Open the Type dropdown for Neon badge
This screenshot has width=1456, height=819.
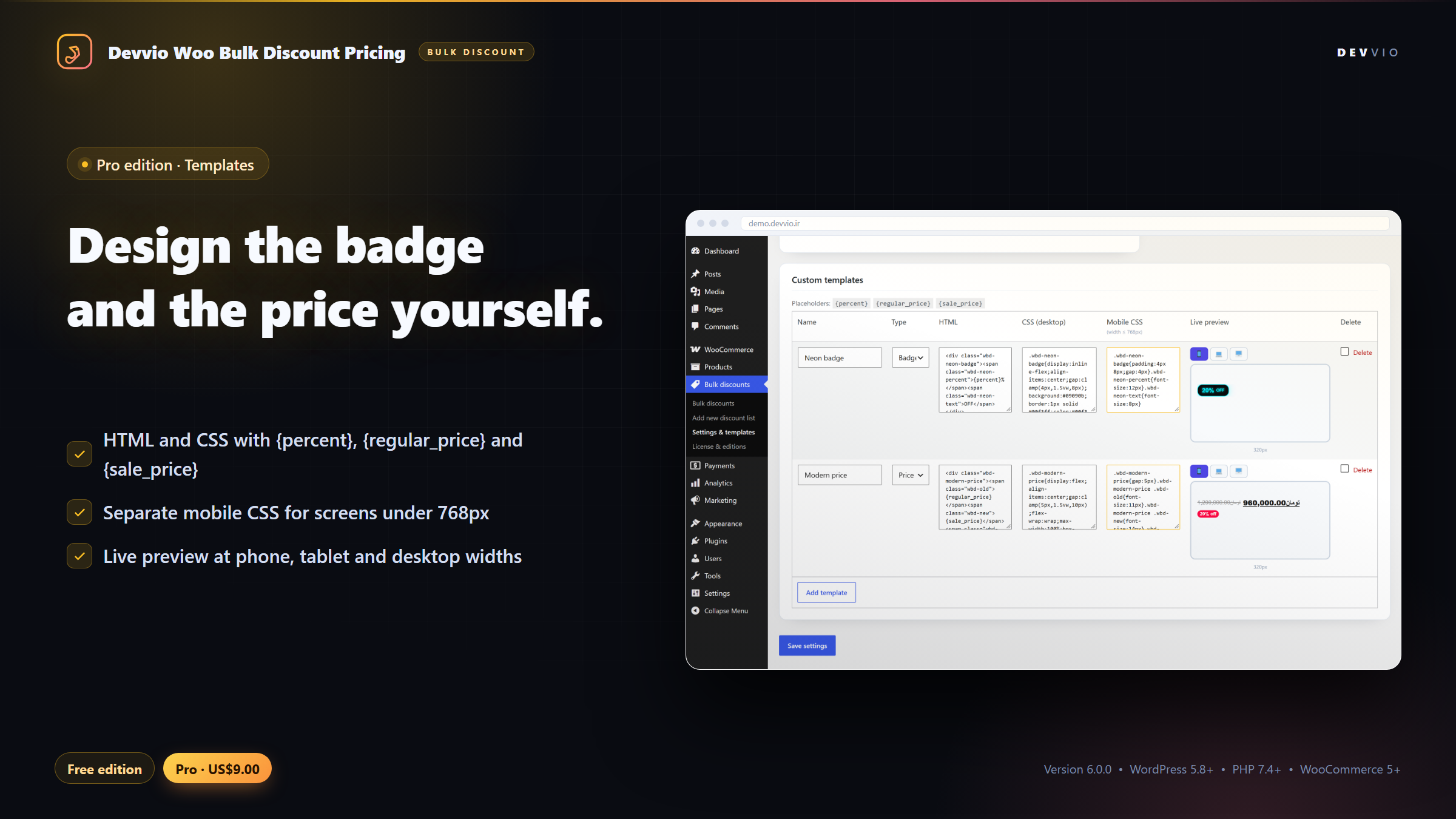coord(910,358)
